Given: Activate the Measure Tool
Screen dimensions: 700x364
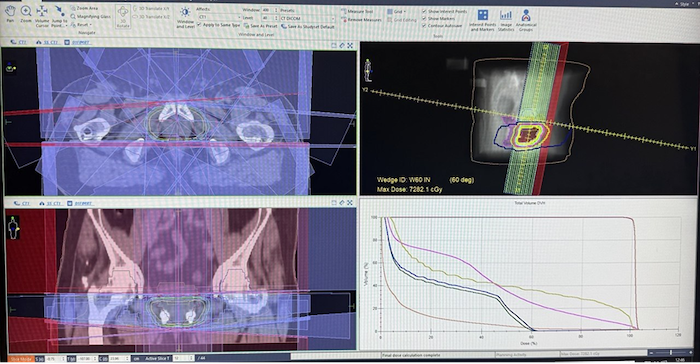Looking at the screenshot, I should (357, 11).
